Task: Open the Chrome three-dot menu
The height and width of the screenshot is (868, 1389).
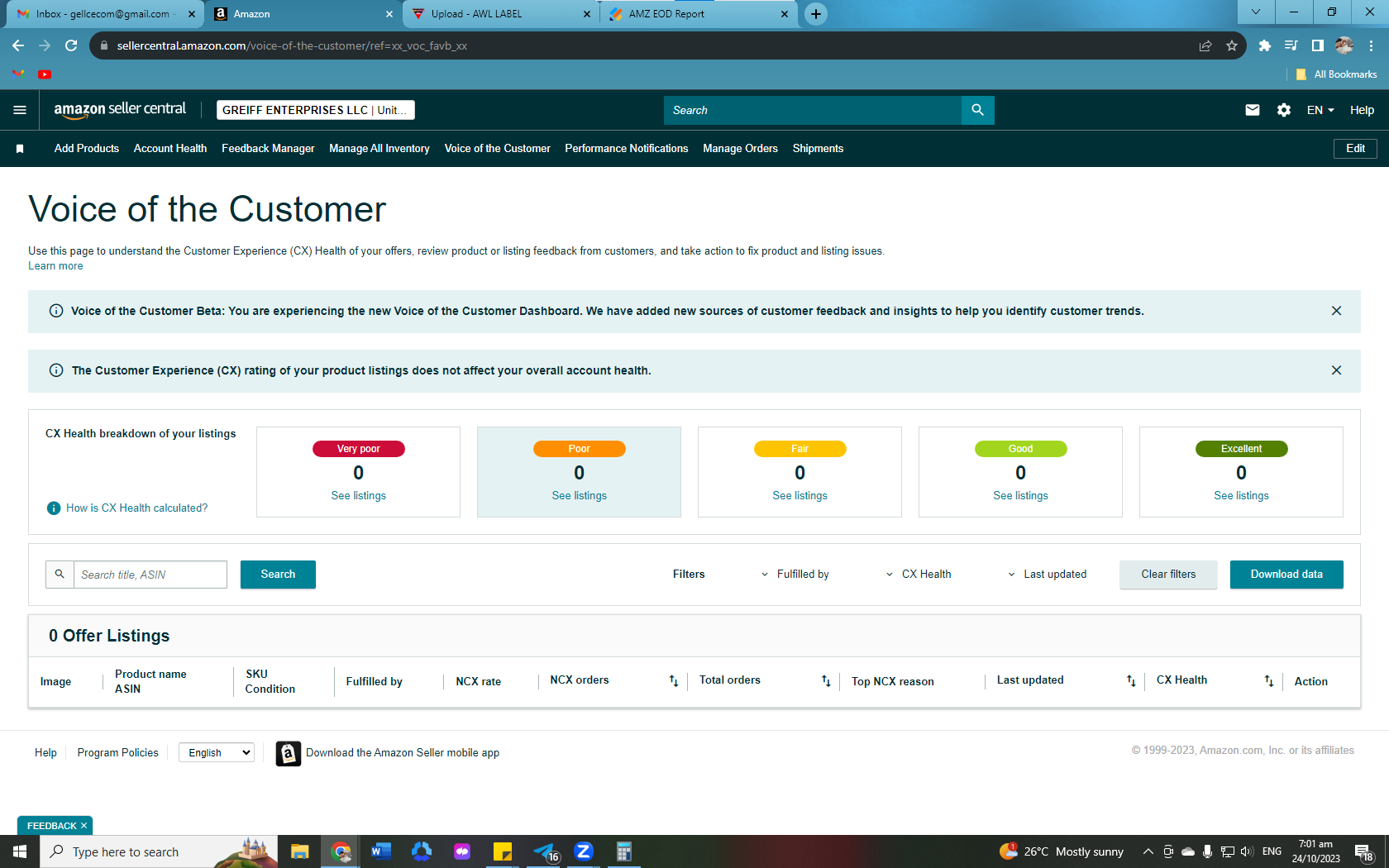Action: coord(1372,45)
